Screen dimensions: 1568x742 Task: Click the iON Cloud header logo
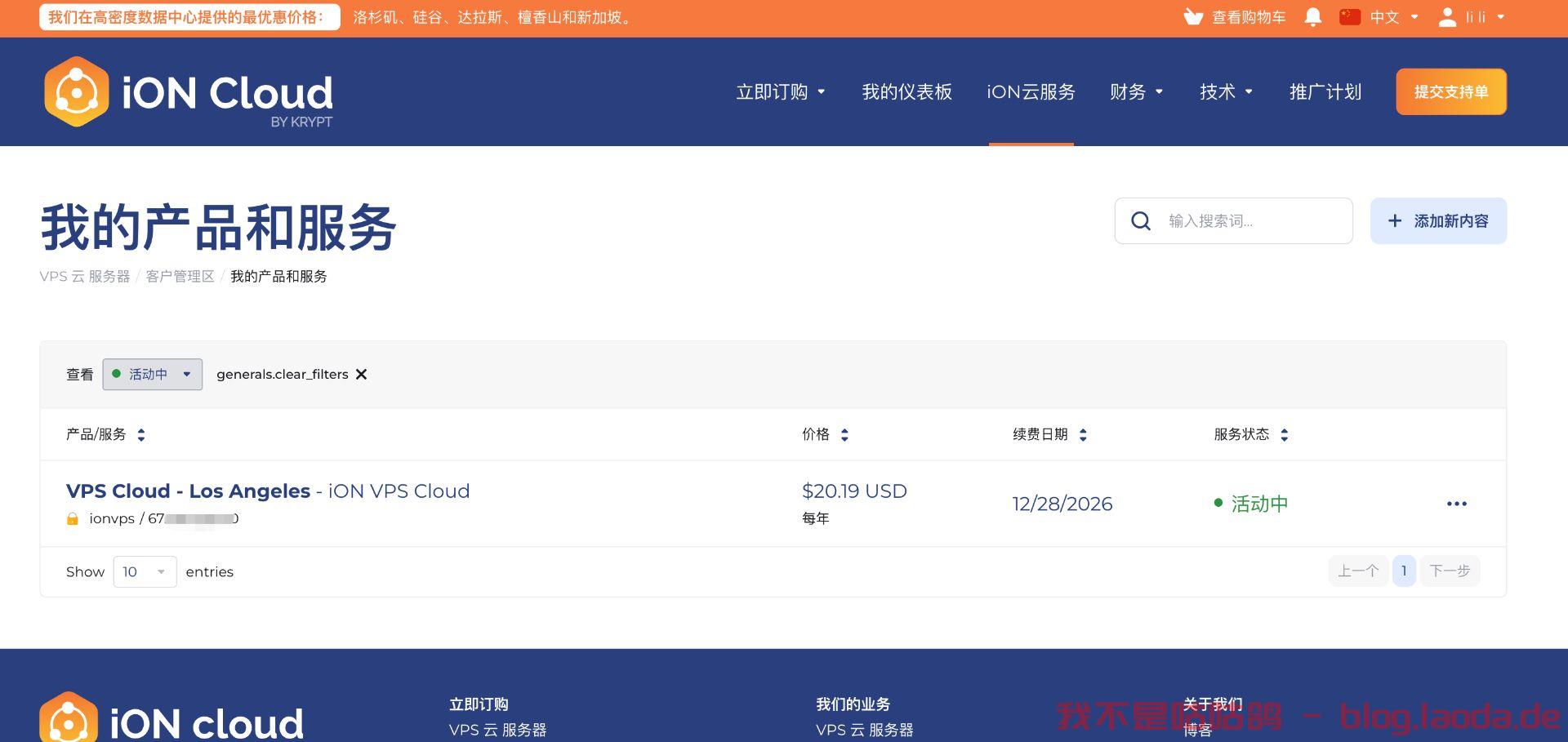(x=189, y=91)
